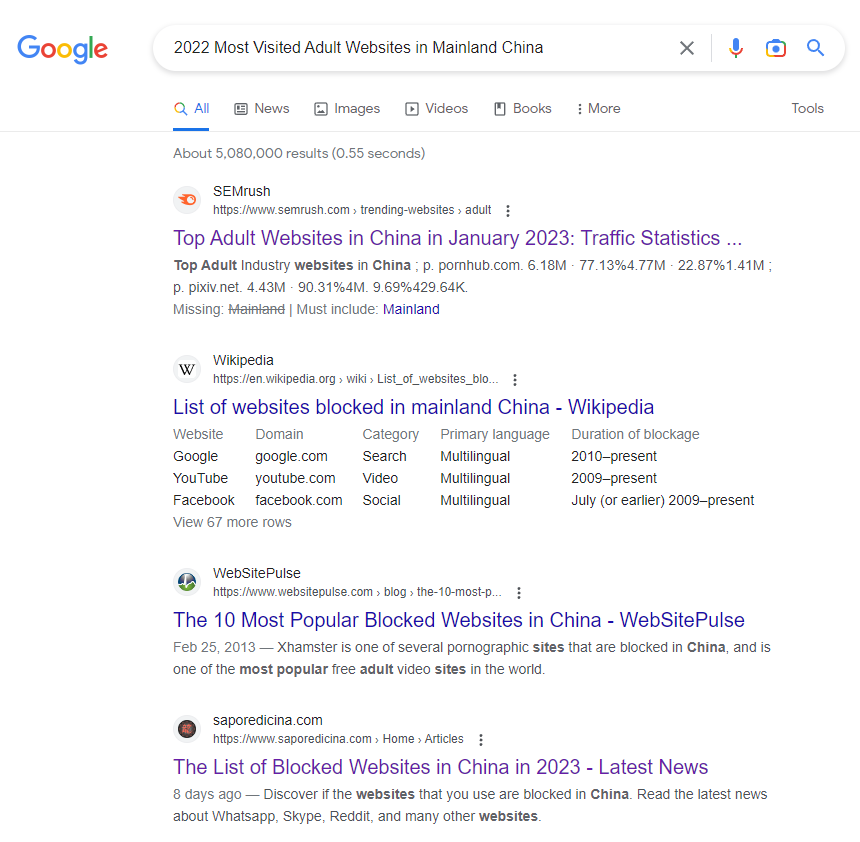This screenshot has width=860, height=842.
Task: Open three-dot menu for WebSitePulse result
Action: (x=519, y=592)
